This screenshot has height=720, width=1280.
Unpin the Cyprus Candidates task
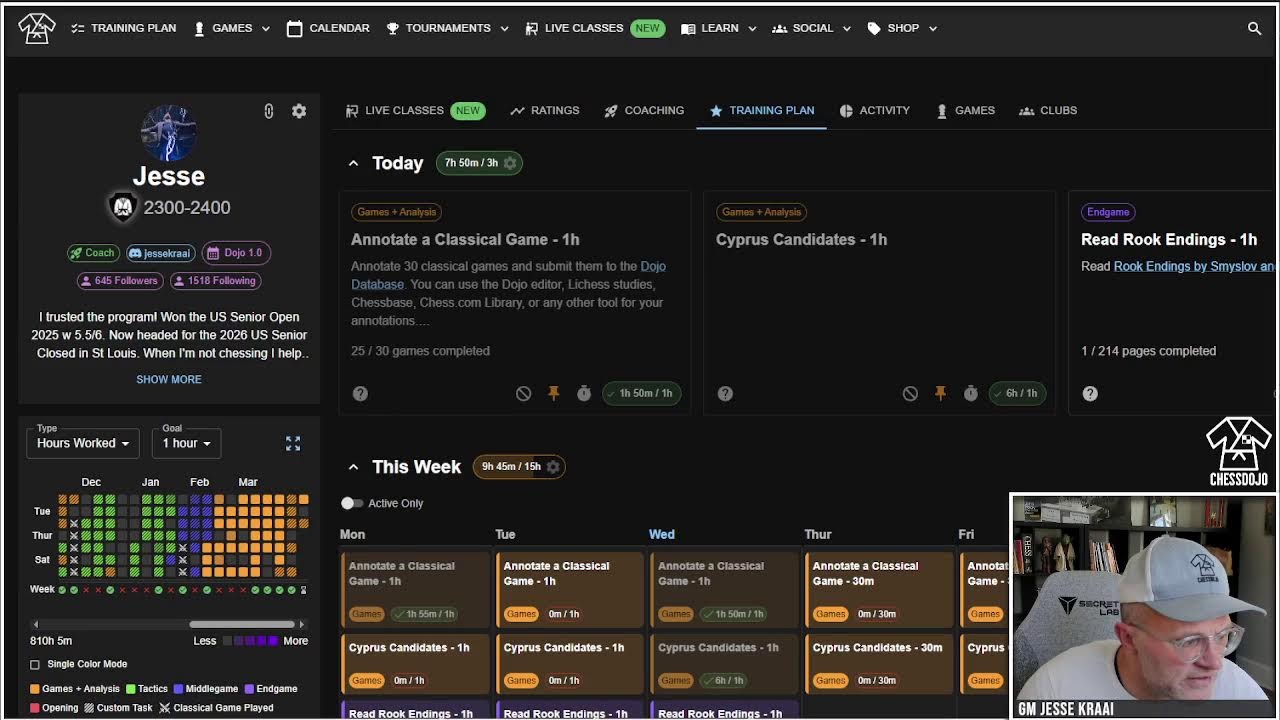coord(940,393)
